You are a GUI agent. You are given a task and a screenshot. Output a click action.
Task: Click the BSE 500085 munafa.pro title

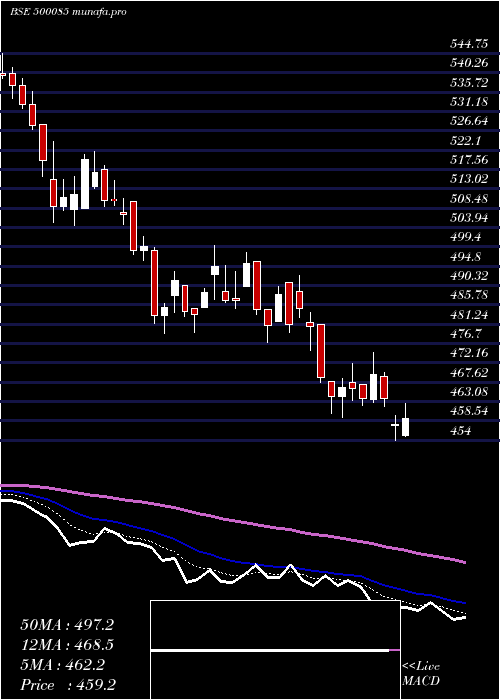click(68, 12)
